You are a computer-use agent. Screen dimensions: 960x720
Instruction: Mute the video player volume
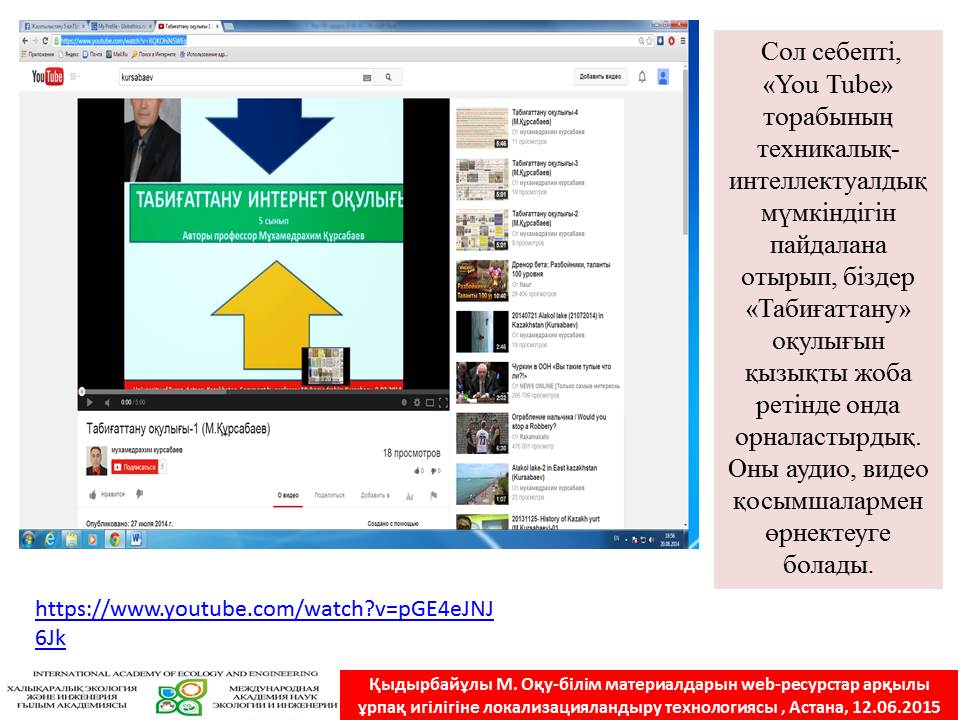107,402
